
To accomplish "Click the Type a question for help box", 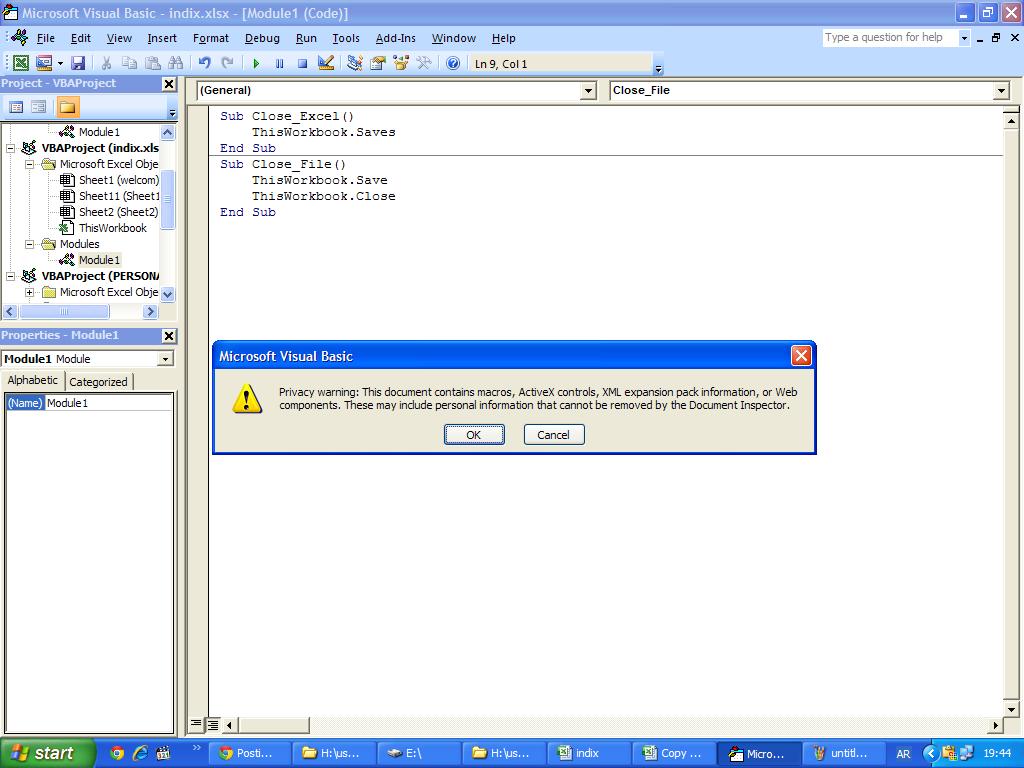I will tap(890, 37).
